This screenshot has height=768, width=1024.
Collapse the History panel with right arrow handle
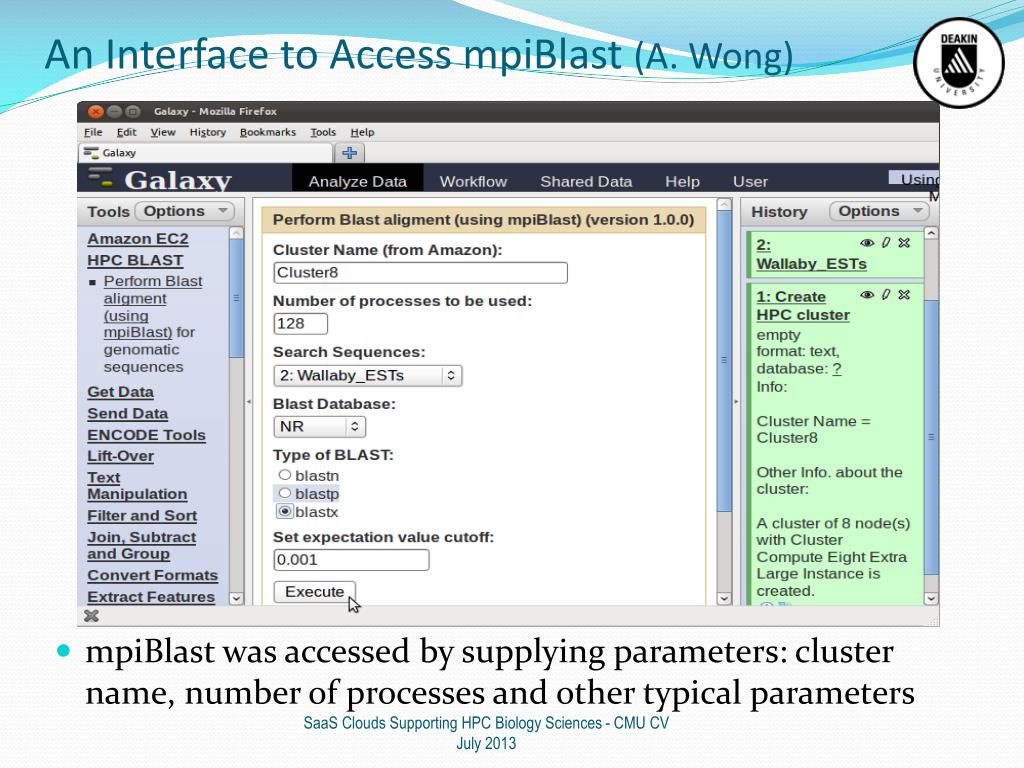(736, 402)
